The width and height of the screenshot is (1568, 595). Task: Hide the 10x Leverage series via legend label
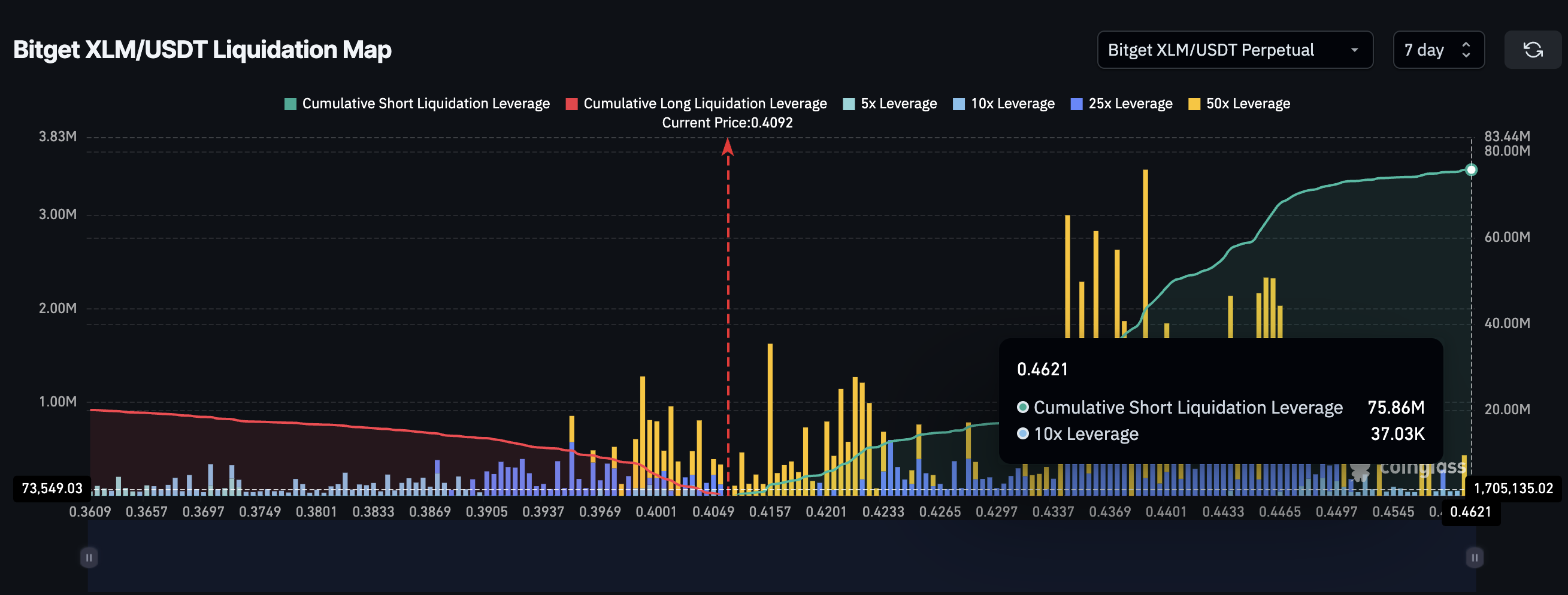click(x=1012, y=104)
